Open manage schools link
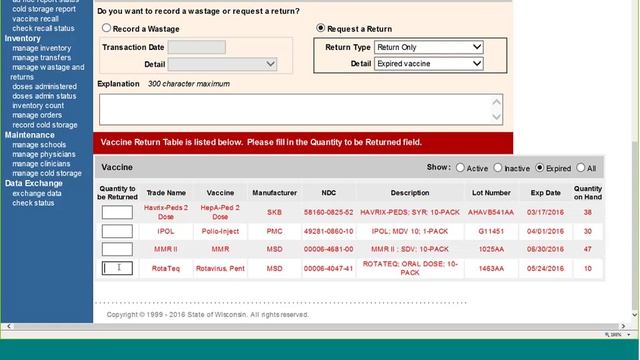The width and height of the screenshot is (640, 360). coord(39,144)
